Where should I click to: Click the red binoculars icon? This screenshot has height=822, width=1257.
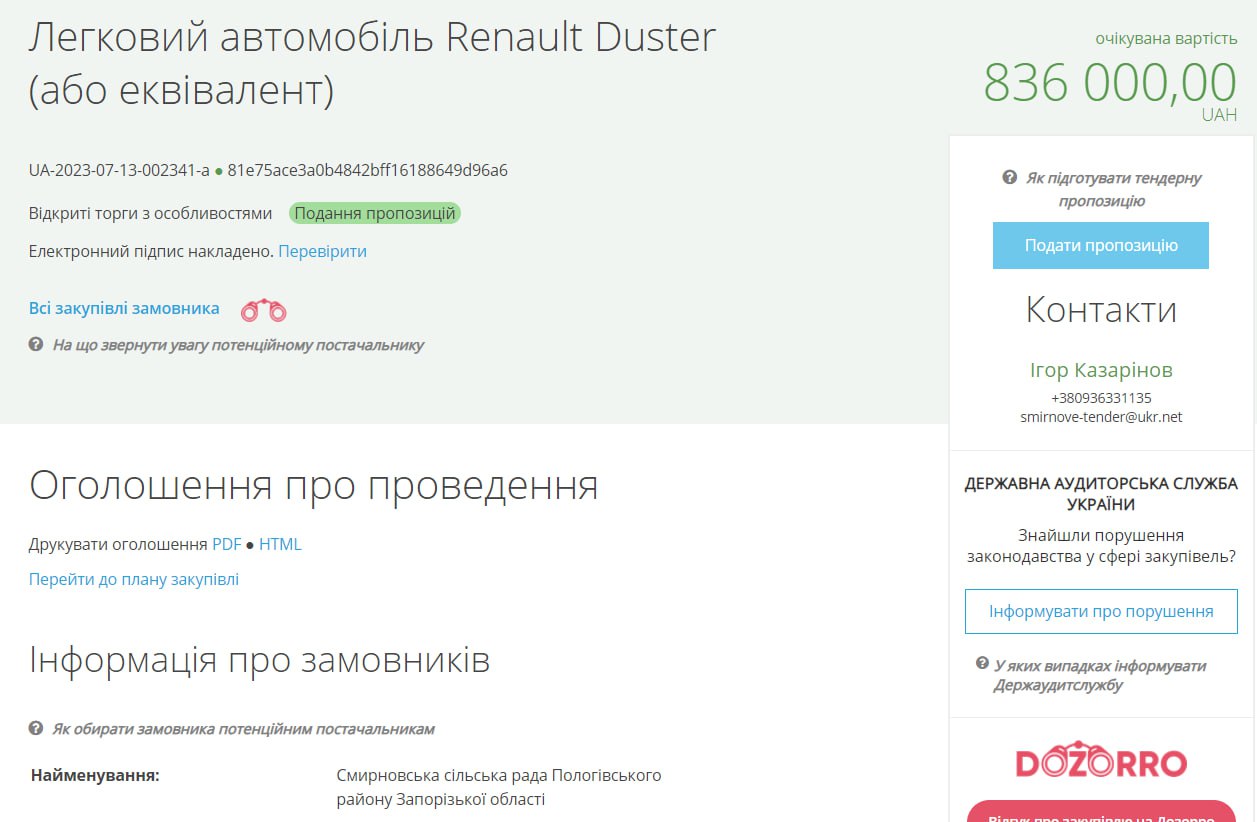(x=263, y=310)
